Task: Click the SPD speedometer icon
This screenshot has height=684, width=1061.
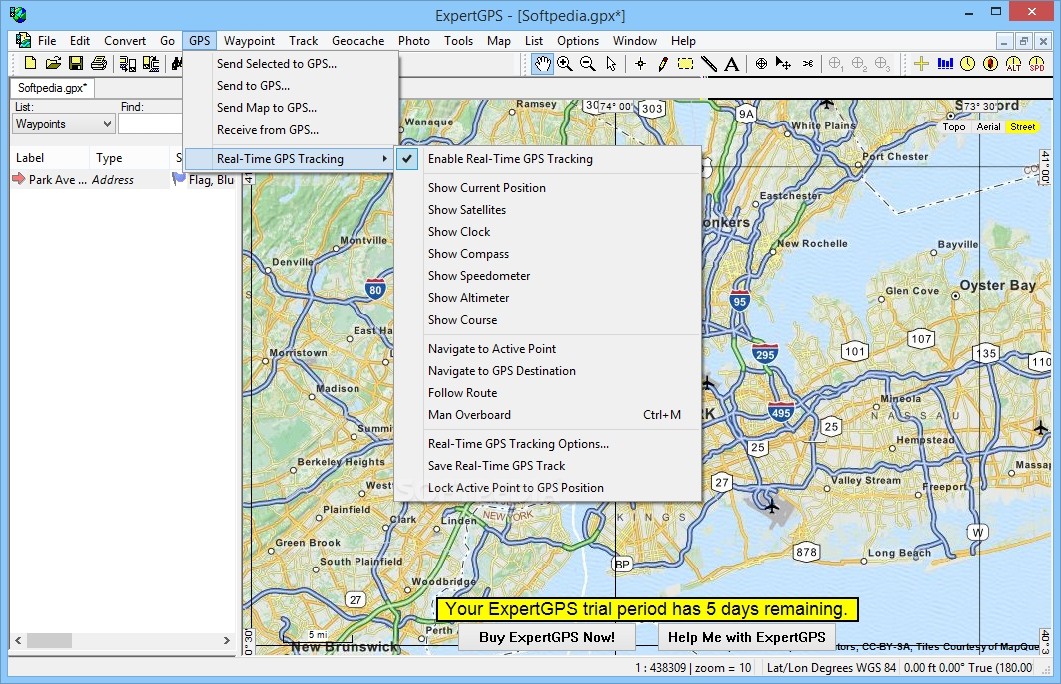Action: click(x=1037, y=64)
